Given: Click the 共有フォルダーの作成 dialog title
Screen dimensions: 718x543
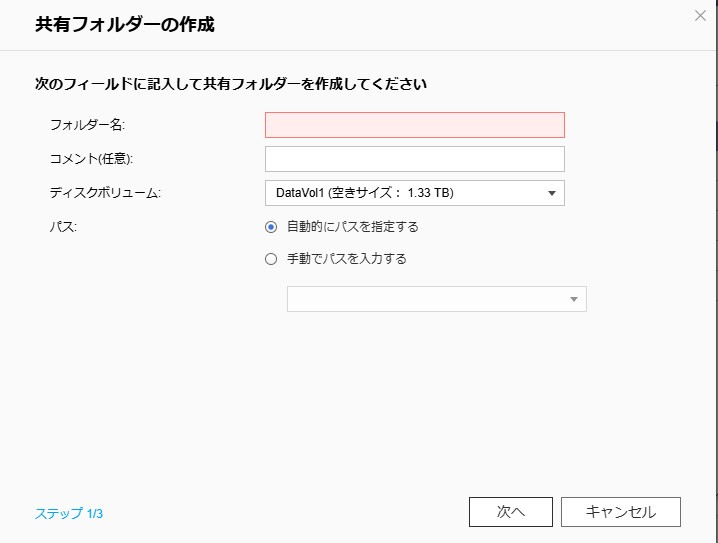Looking at the screenshot, I should point(125,24).
